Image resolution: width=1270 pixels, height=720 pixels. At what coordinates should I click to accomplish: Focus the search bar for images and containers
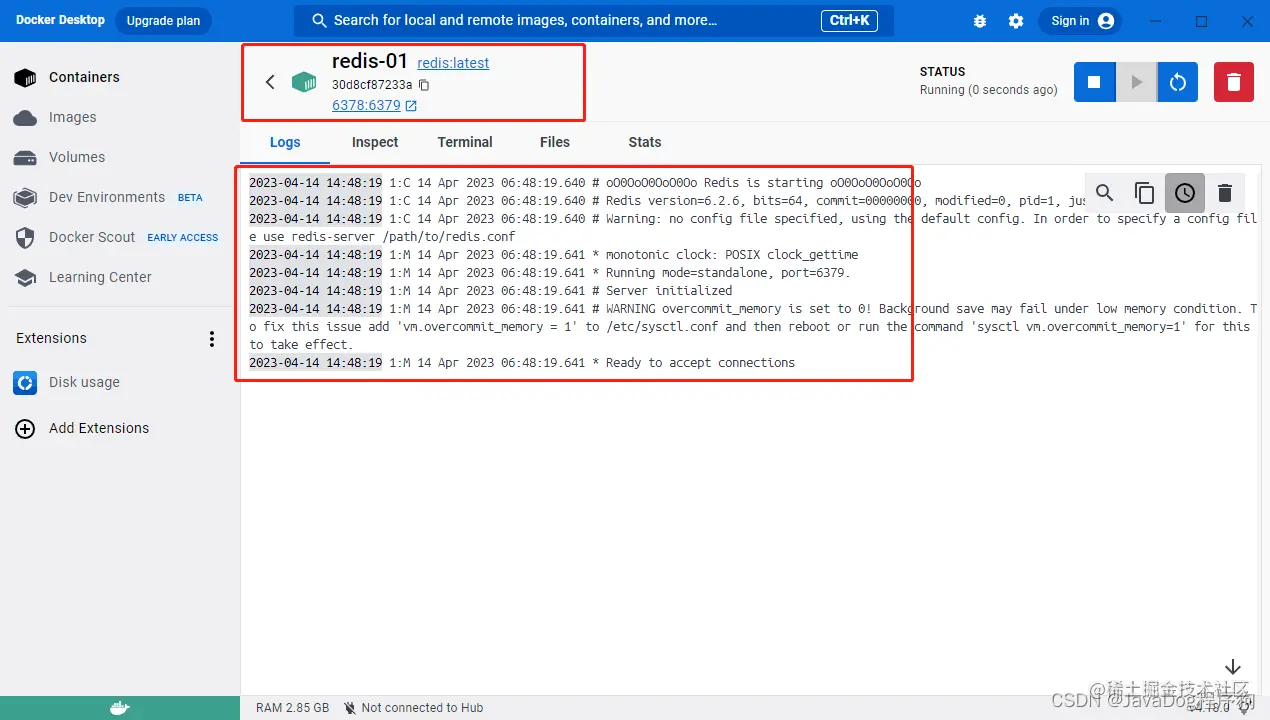tap(594, 20)
